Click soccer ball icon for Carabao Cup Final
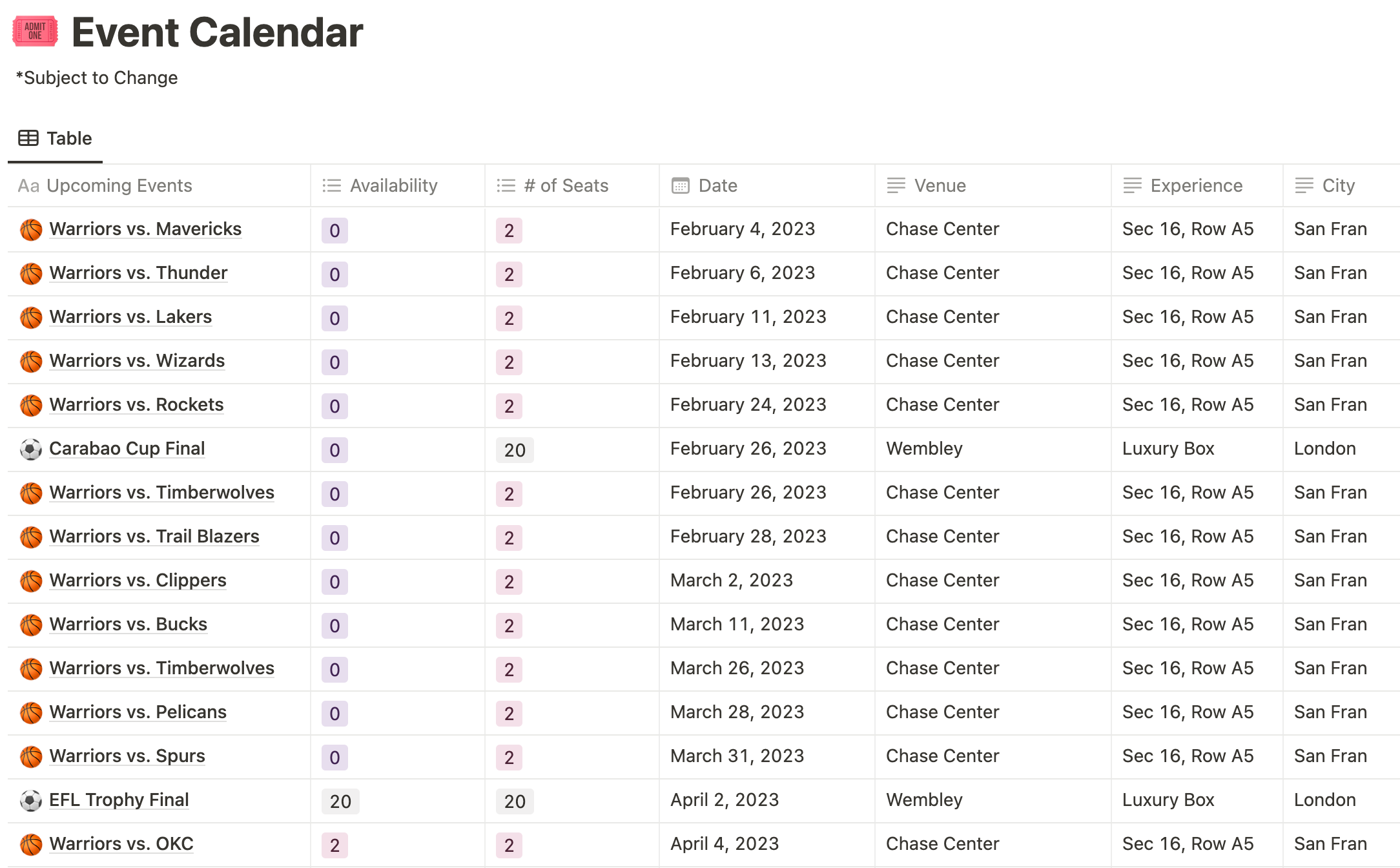The width and height of the screenshot is (1400, 868). coord(31,449)
